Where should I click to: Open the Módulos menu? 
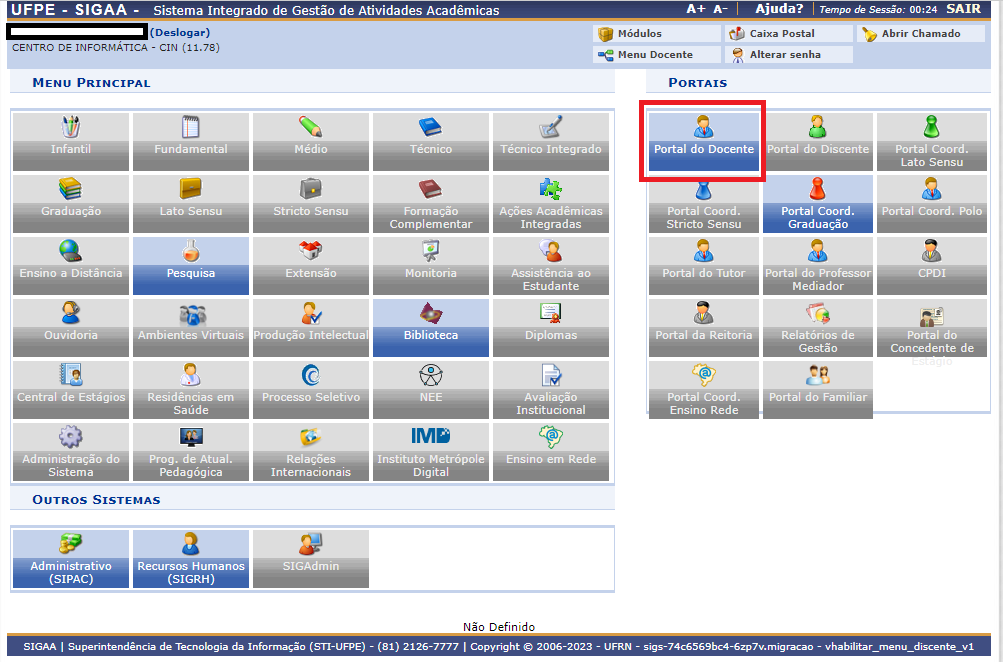click(x=639, y=33)
